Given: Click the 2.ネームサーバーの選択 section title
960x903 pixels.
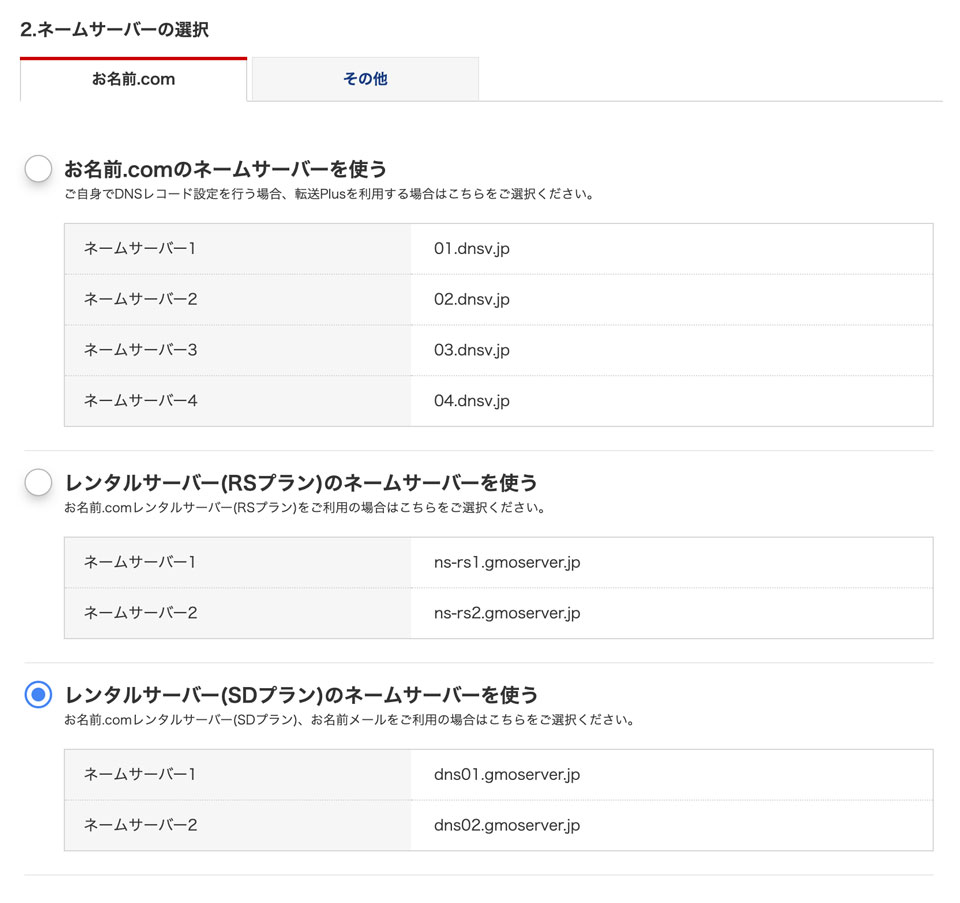Looking at the screenshot, I should 114,29.
